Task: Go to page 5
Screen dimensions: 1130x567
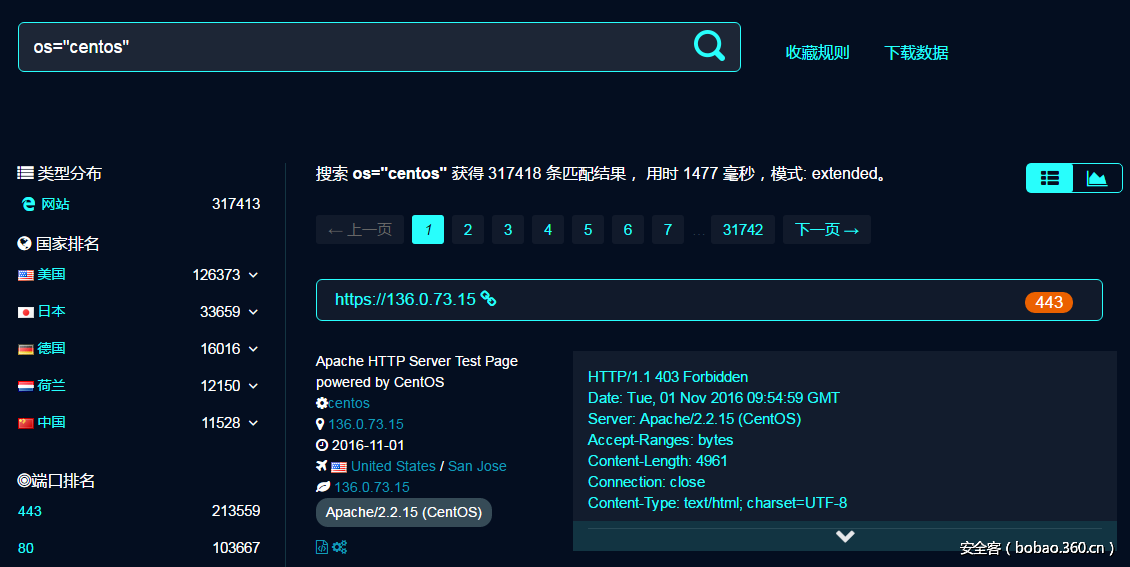Action: click(588, 230)
